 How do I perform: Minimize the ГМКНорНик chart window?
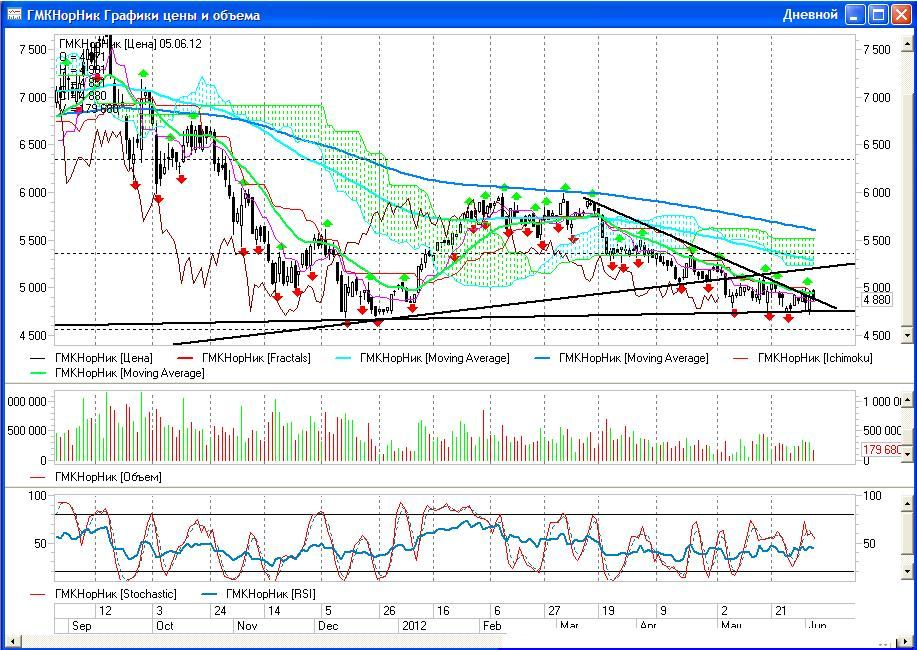pos(854,15)
